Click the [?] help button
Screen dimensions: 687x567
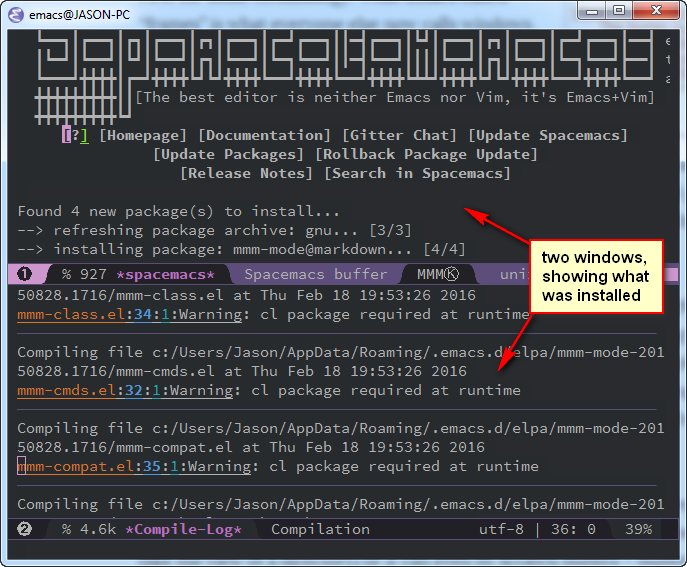[75, 135]
